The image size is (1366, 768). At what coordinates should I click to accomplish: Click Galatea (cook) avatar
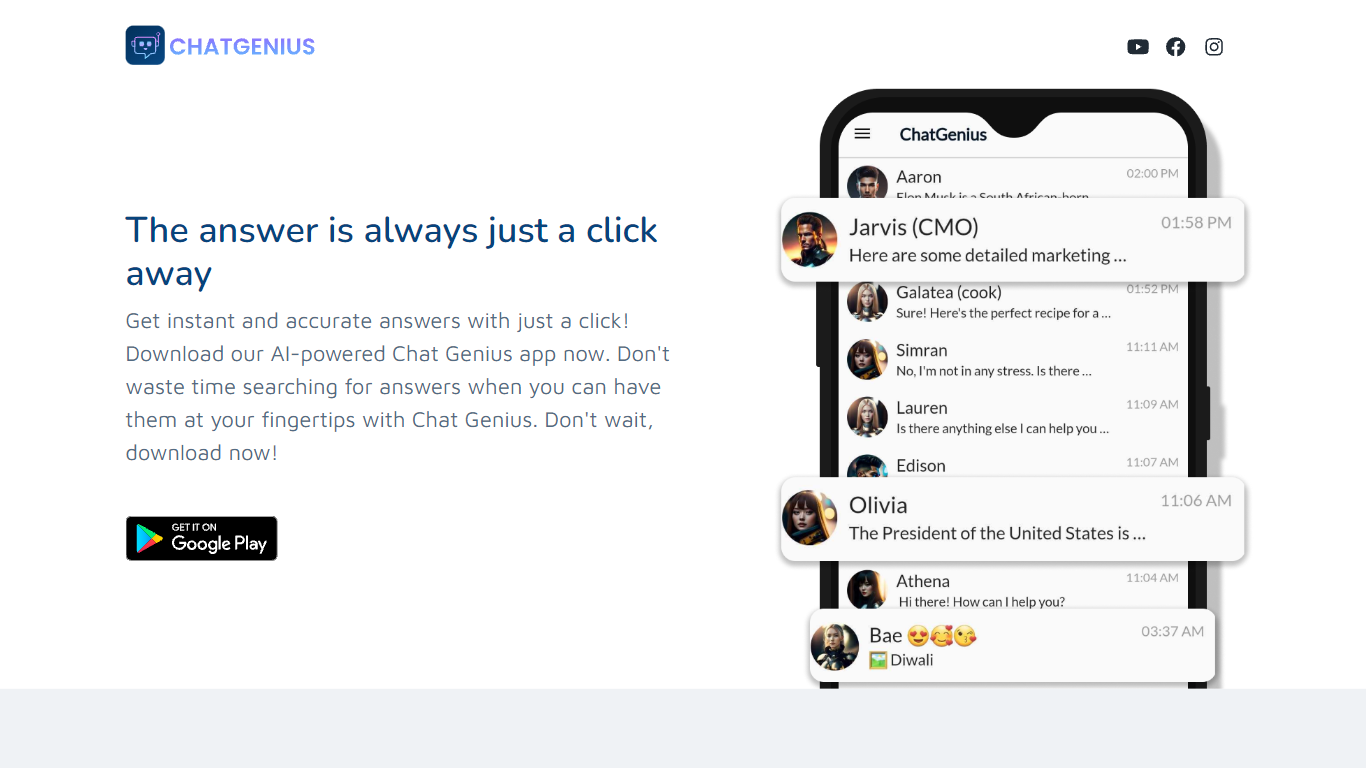click(x=867, y=301)
